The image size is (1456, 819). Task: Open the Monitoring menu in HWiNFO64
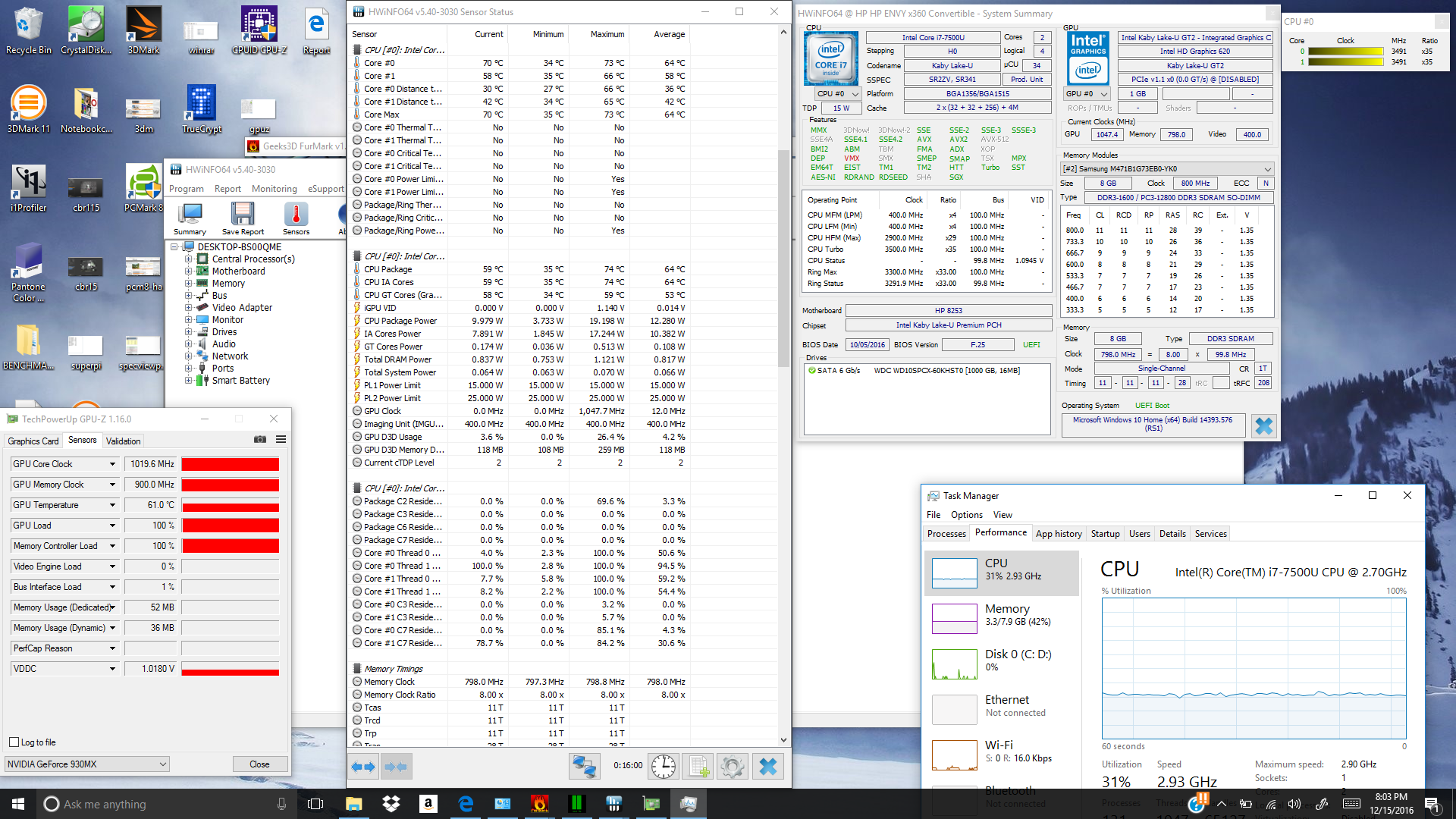click(x=275, y=189)
